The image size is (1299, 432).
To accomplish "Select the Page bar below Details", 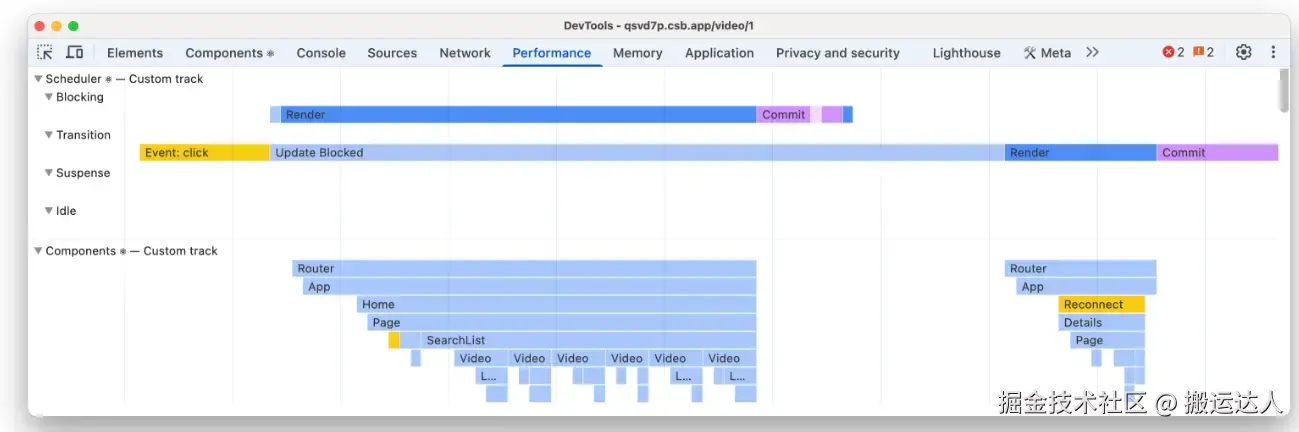I will click(x=1108, y=341).
